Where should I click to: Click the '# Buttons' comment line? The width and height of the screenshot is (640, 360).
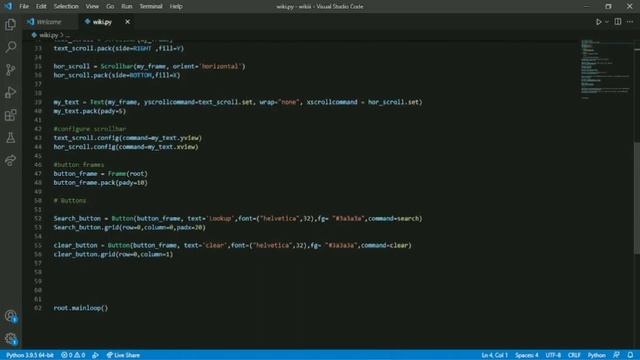pos(70,200)
